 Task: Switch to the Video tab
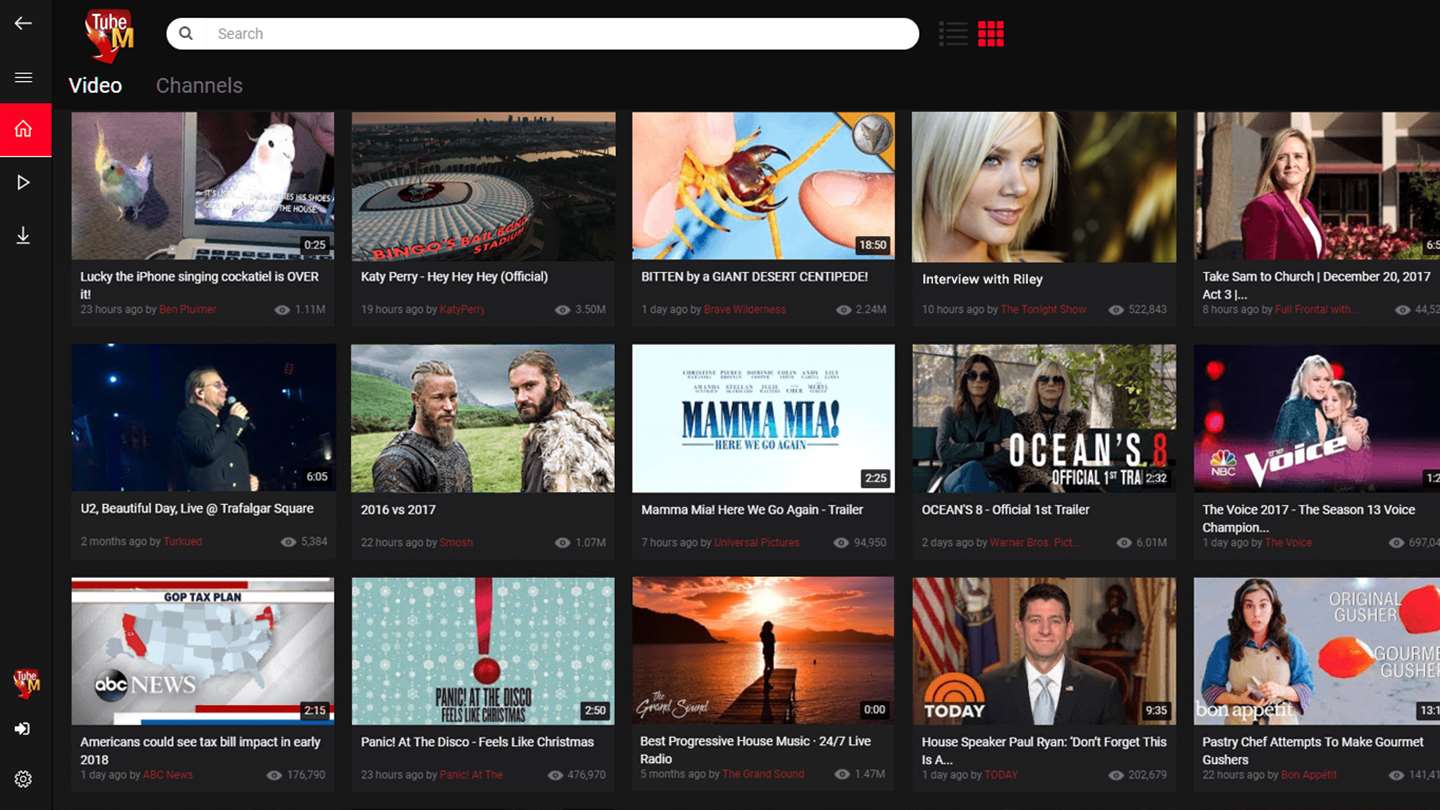pos(95,85)
